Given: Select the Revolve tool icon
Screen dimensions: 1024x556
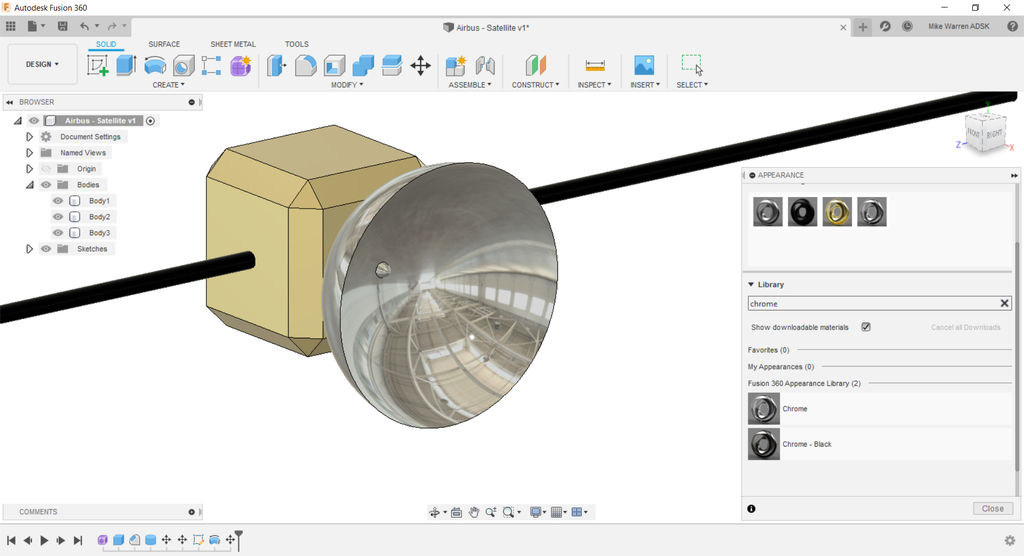Looking at the screenshot, I should (x=155, y=66).
